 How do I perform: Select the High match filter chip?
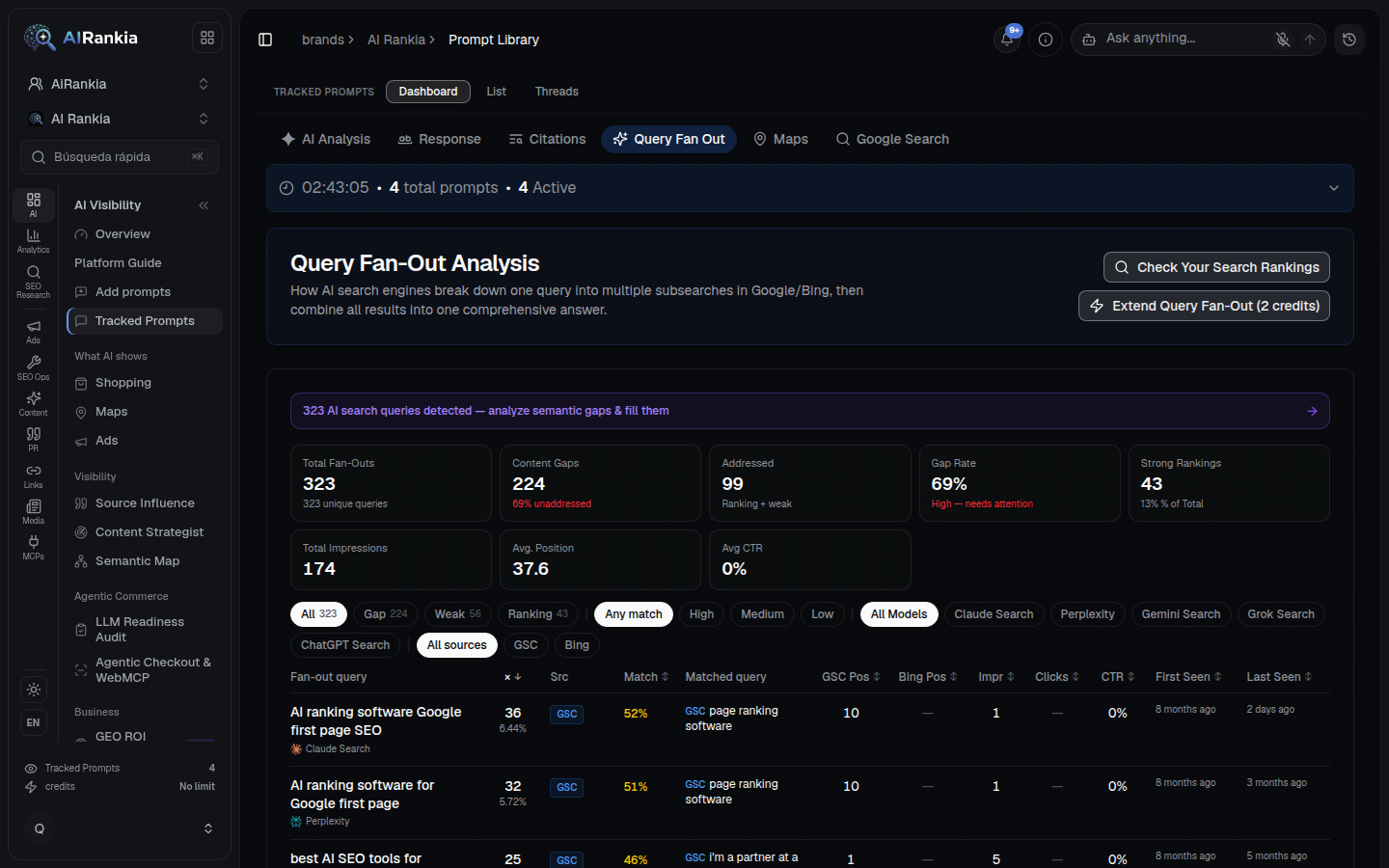click(701, 614)
